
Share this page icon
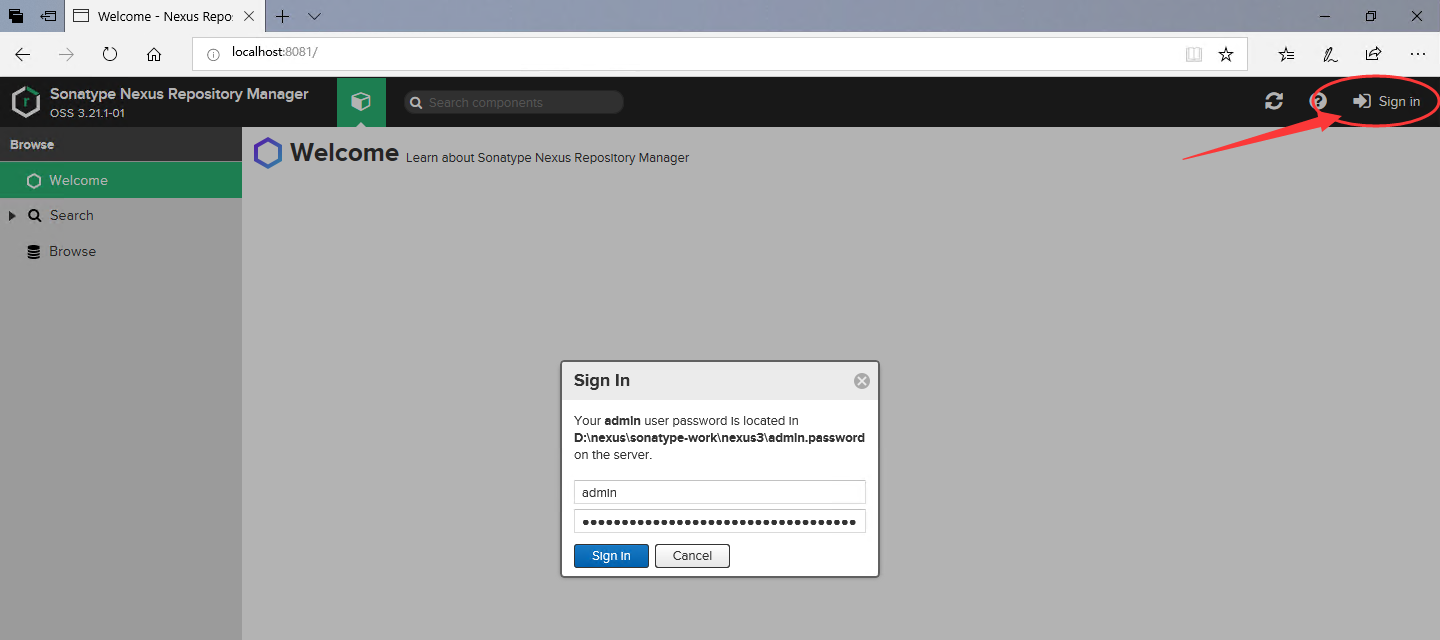coord(1374,54)
